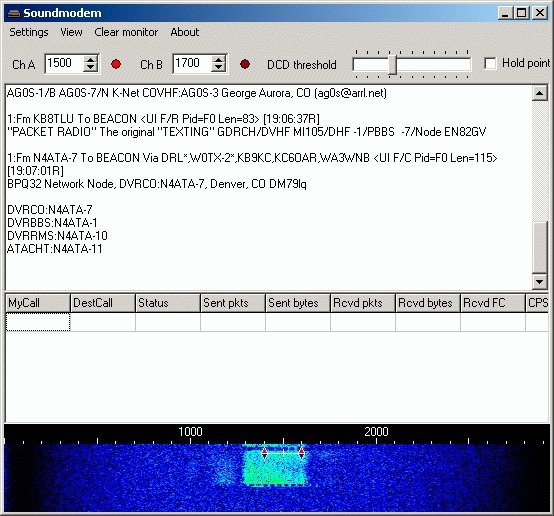
Task: Click the left red waterfall frequency marker
Action: [264, 453]
